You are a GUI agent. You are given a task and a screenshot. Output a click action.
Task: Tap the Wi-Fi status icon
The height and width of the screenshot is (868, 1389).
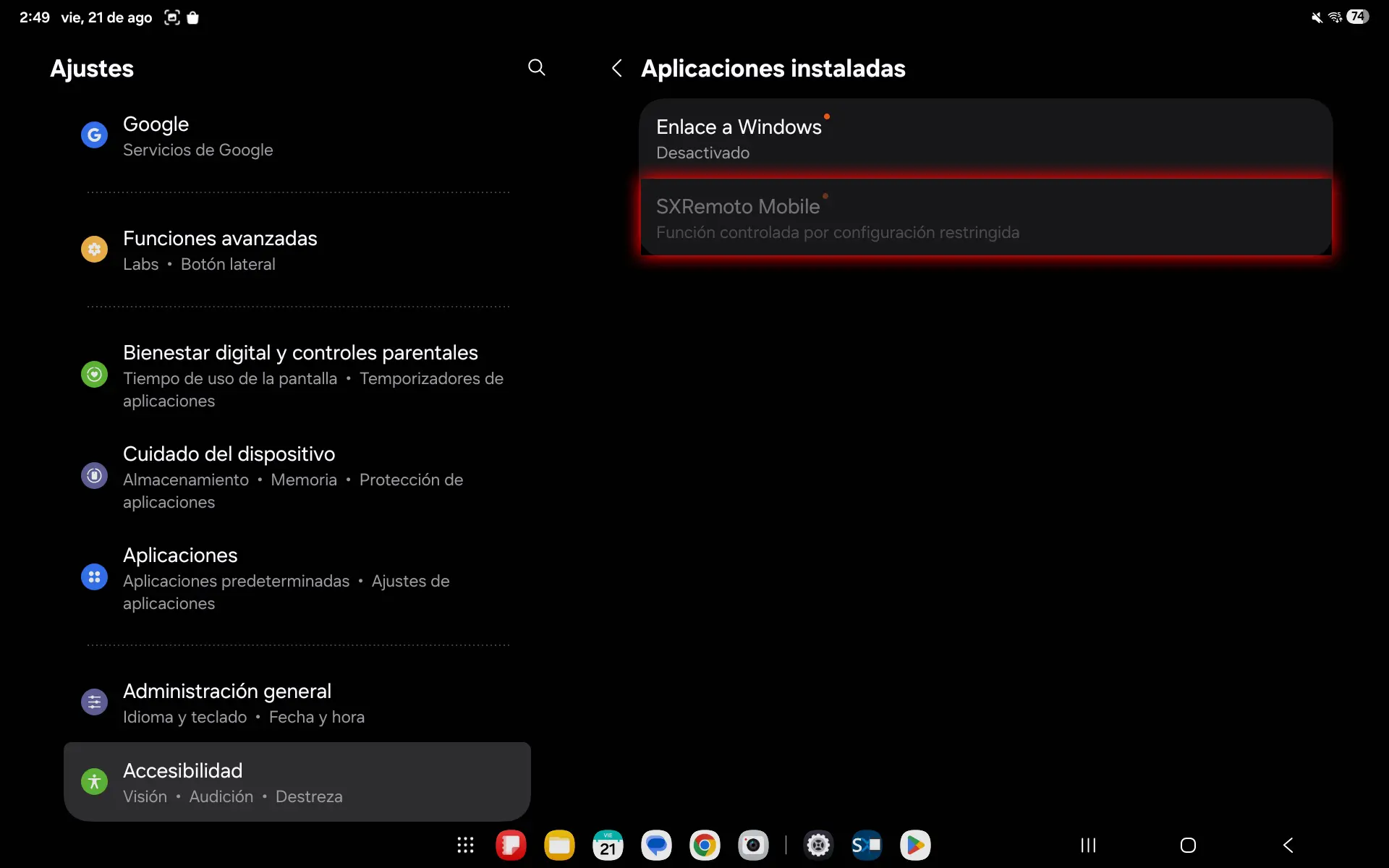[1335, 17]
